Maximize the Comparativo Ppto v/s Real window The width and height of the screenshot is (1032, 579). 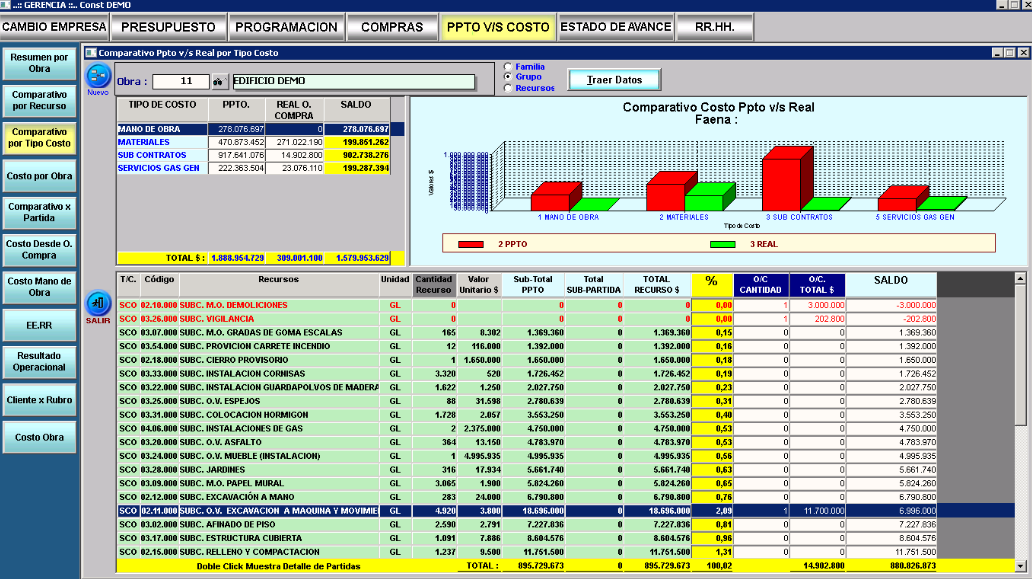pyautogui.click(x=1009, y=52)
